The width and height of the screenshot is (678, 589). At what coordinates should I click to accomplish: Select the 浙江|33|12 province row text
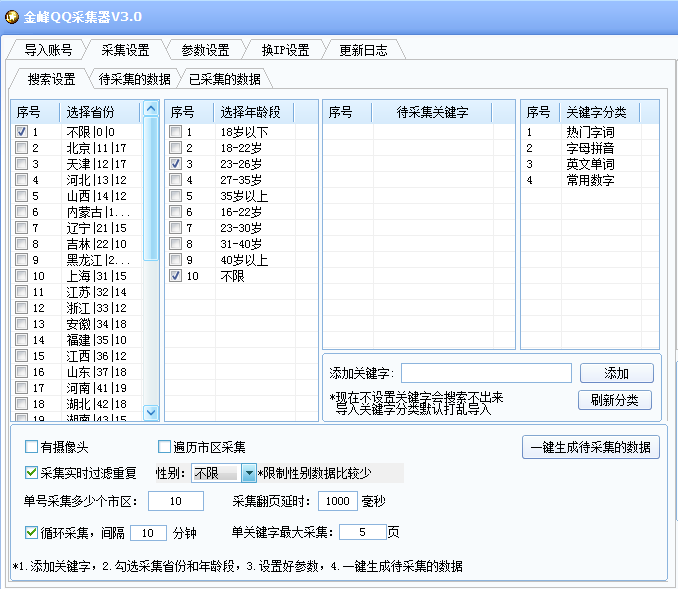96,308
